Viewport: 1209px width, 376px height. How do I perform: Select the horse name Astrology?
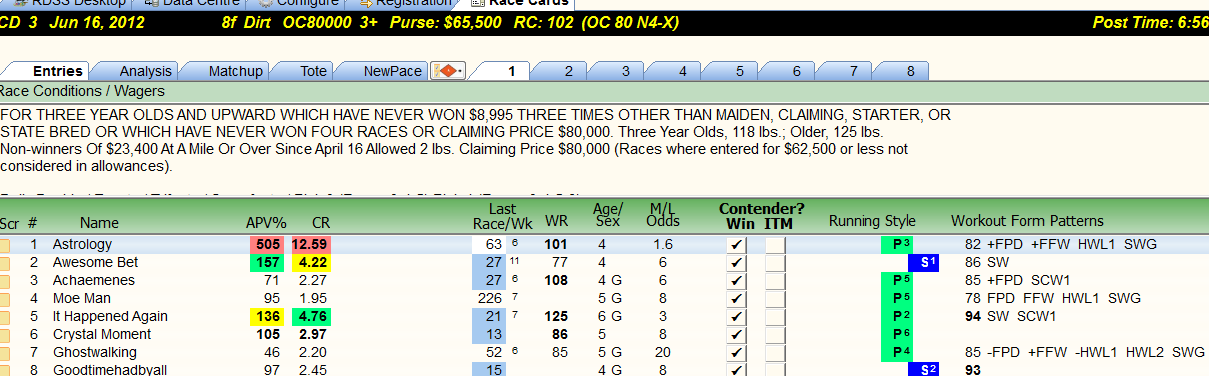pos(82,244)
